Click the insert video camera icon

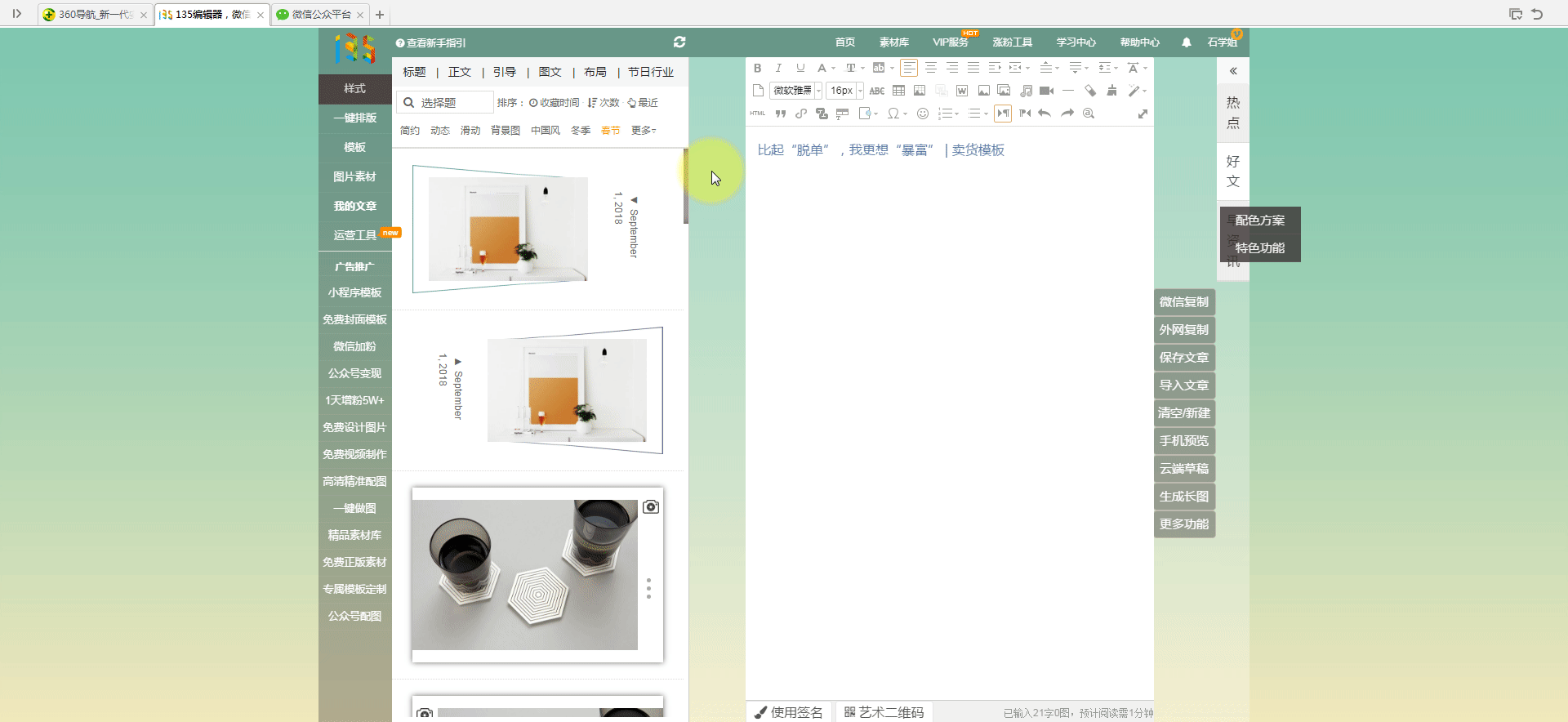pos(1046,91)
